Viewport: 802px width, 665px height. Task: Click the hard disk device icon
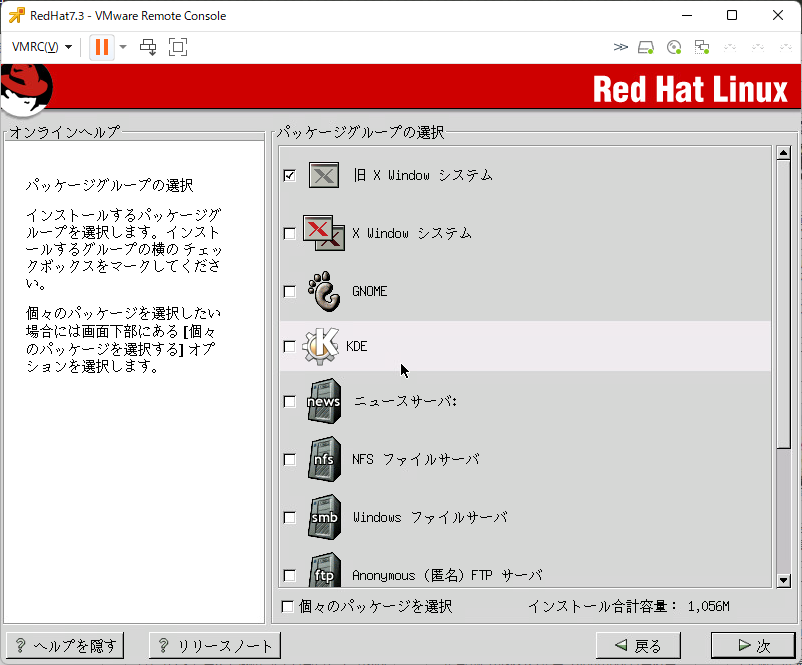(x=646, y=48)
